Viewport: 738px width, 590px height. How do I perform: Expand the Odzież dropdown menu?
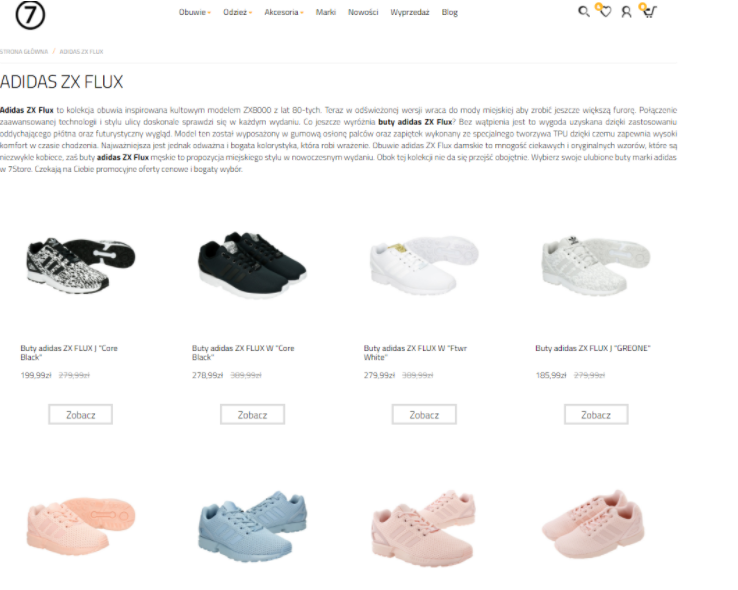238,12
